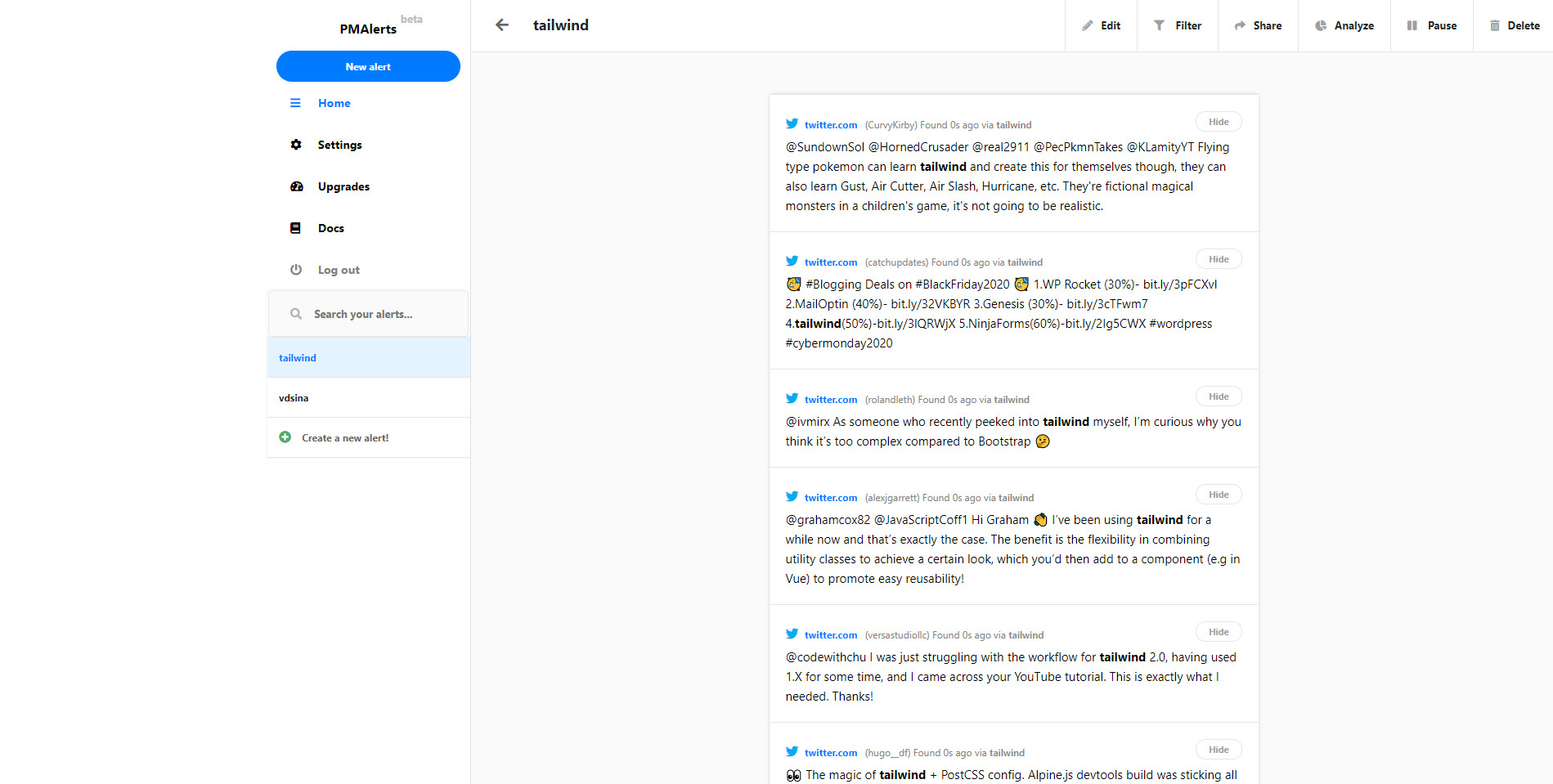Click Create a new alert! link
1553x784 pixels.
click(x=345, y=438)
